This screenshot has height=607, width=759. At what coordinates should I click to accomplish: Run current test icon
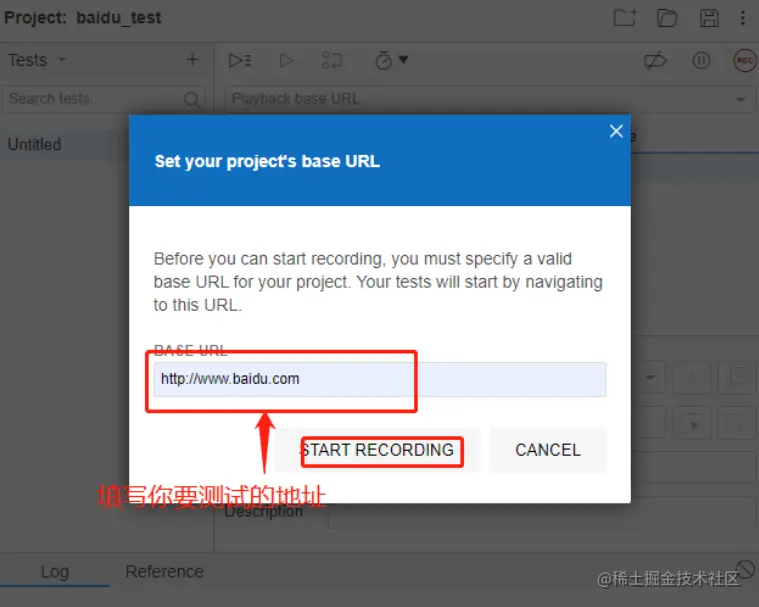[286, 61]
